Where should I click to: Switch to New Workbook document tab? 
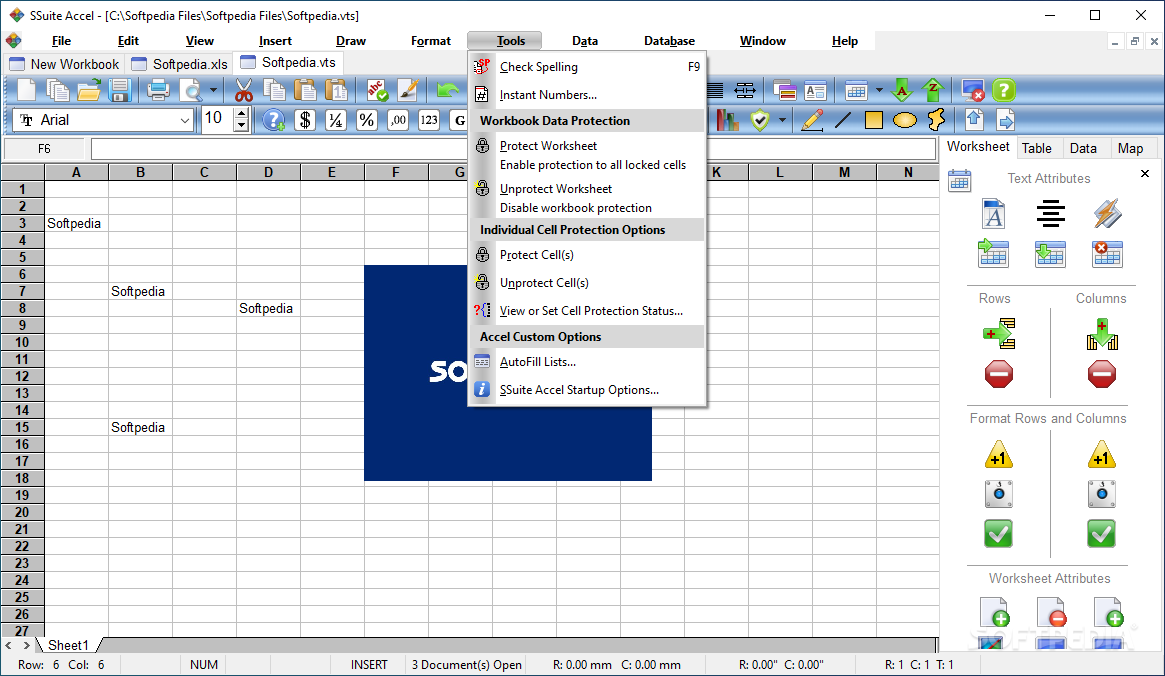(x=64, y=65)
